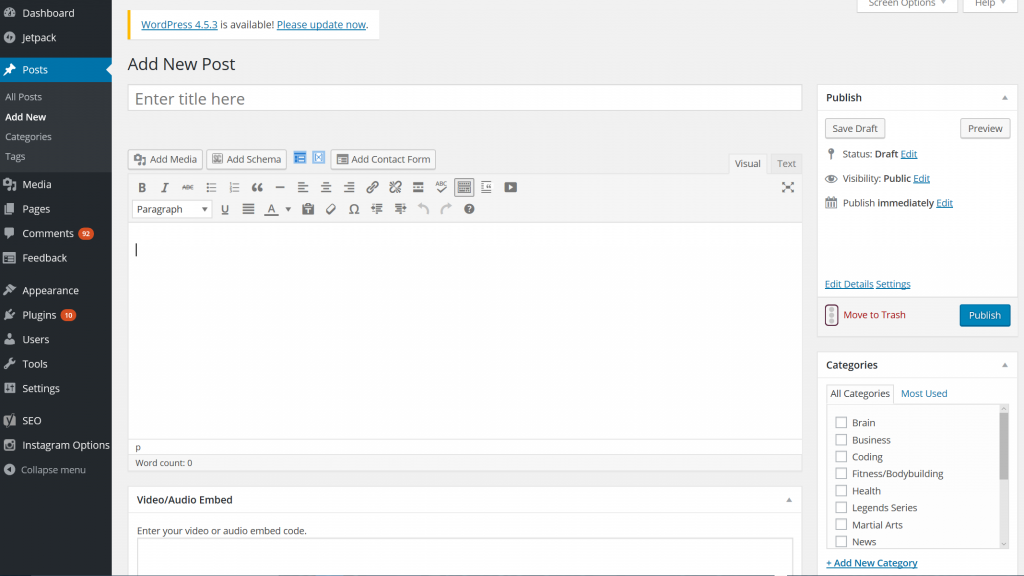Insert a special character (omega)
Image resolution: width=1024 pixels, height=576 pixels.
point(354,210)
